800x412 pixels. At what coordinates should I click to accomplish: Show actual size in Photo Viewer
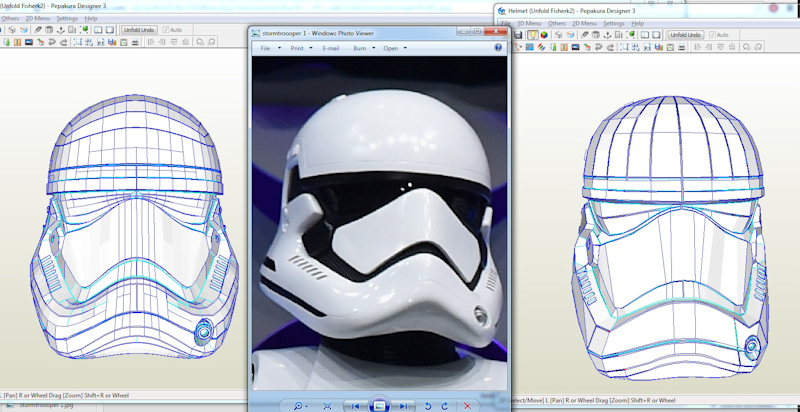click(328, 406)
